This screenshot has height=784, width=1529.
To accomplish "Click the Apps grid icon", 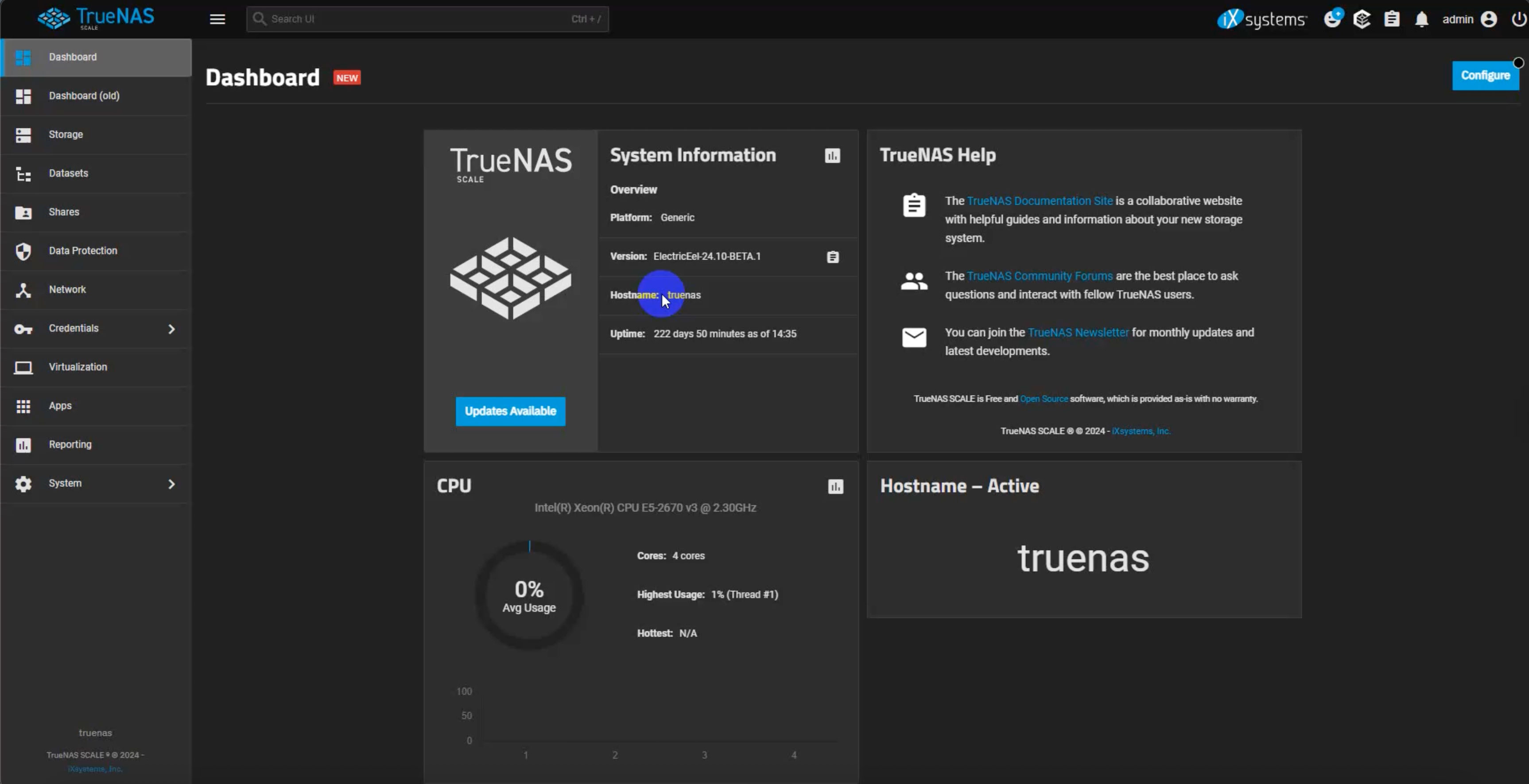I will [x=23, y=406].
